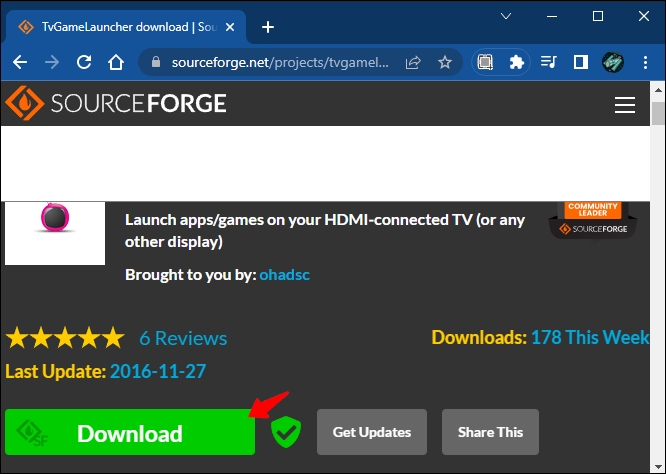666x474 pixels.
Task: Close the TvGameLauncher download tab
Action: tap(230, 27)
